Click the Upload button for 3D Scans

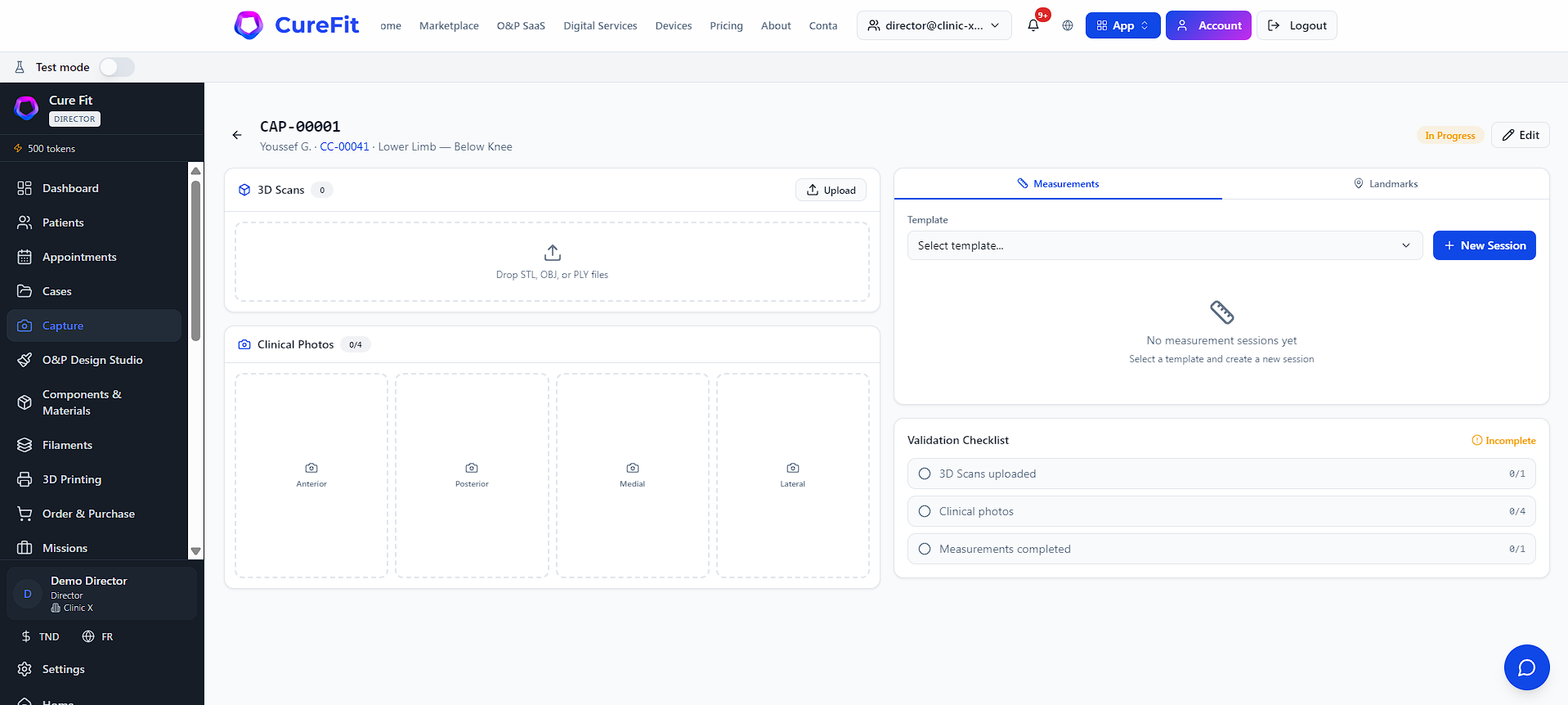tap(831, 190)
